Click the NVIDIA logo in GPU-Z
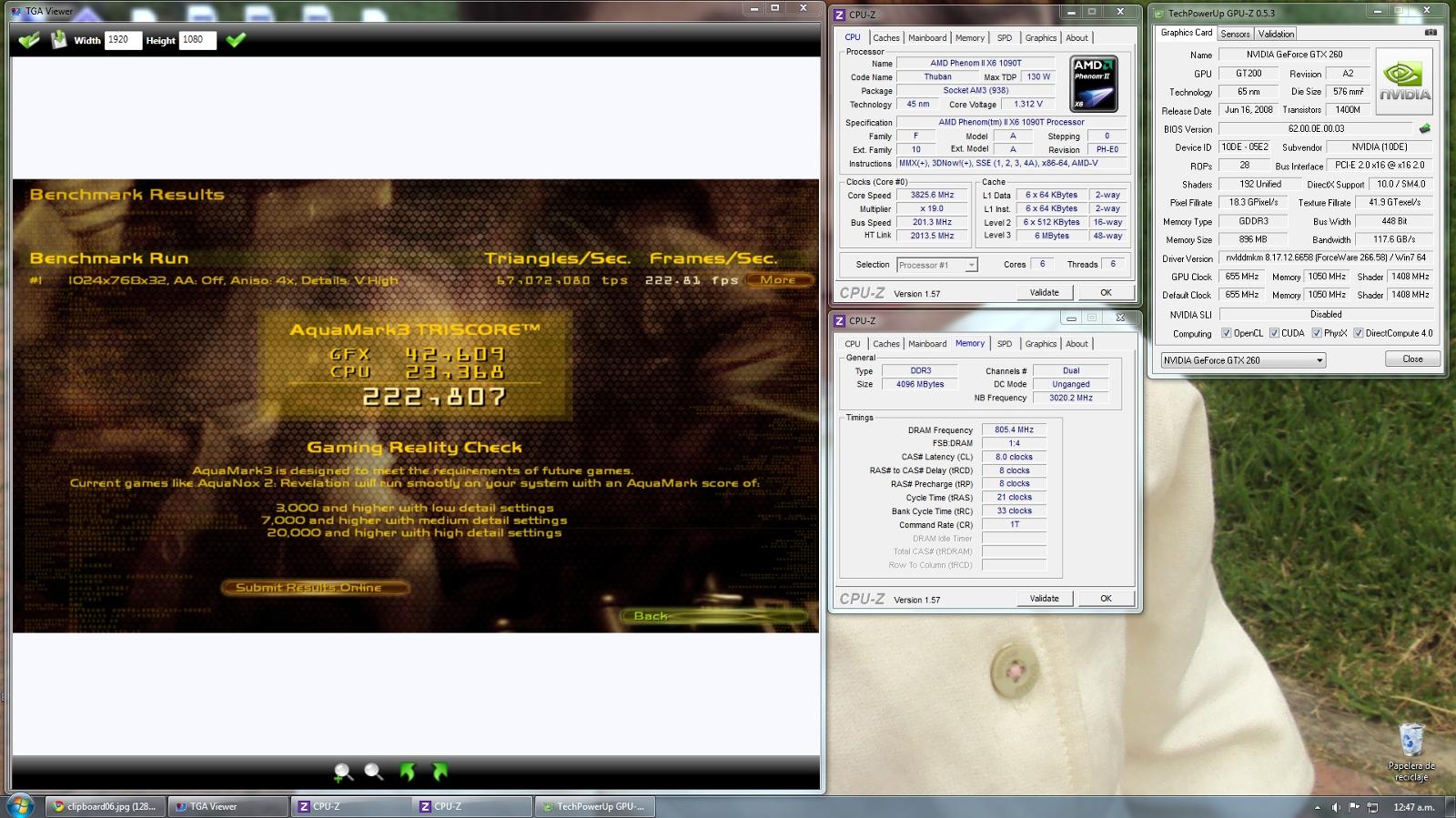This screenshot has width=1456, height=818. pyautogui.click(x=1405, y=82)
